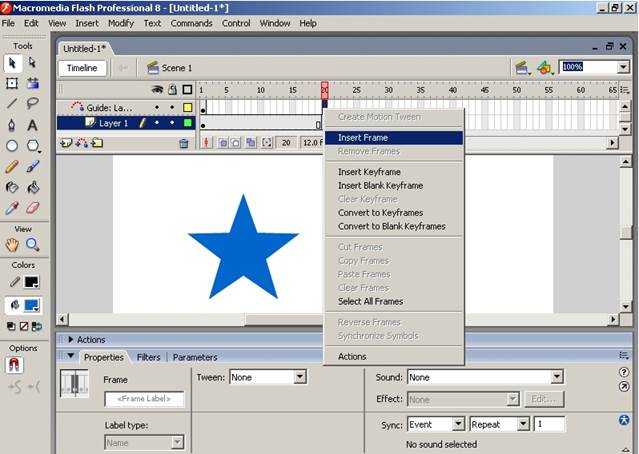Click Show/Hide All Layers eye icon
639x454 pixels.
tap(157, 90)
